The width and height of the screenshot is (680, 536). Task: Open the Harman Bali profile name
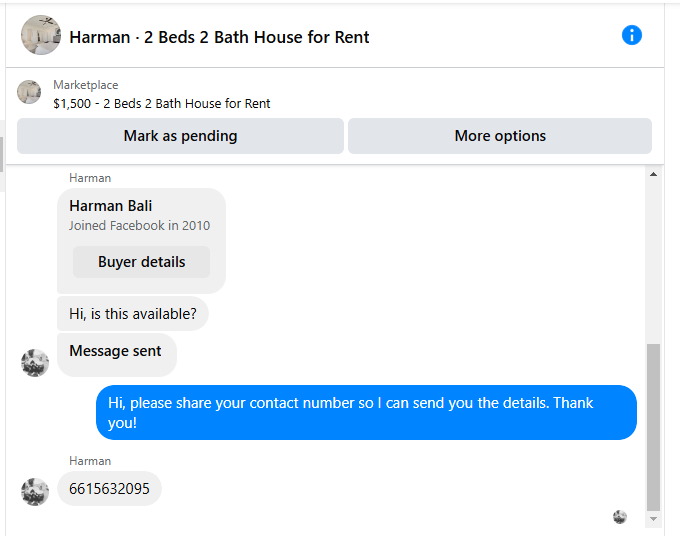[111, 206]
